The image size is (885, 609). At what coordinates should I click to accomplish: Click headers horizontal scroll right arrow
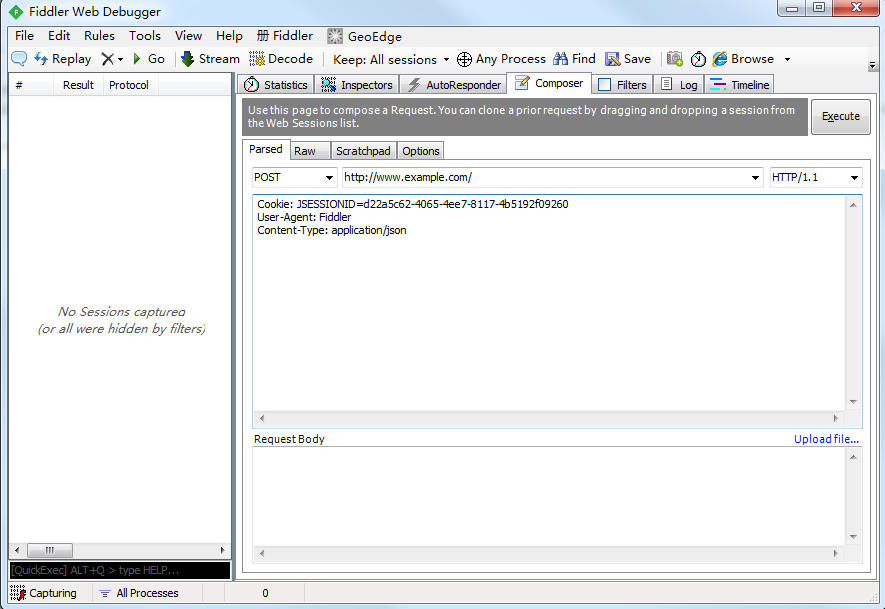pos(835,418)
